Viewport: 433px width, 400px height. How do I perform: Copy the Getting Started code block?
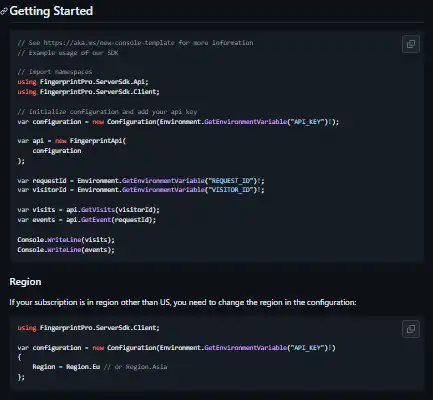[411, 44]
